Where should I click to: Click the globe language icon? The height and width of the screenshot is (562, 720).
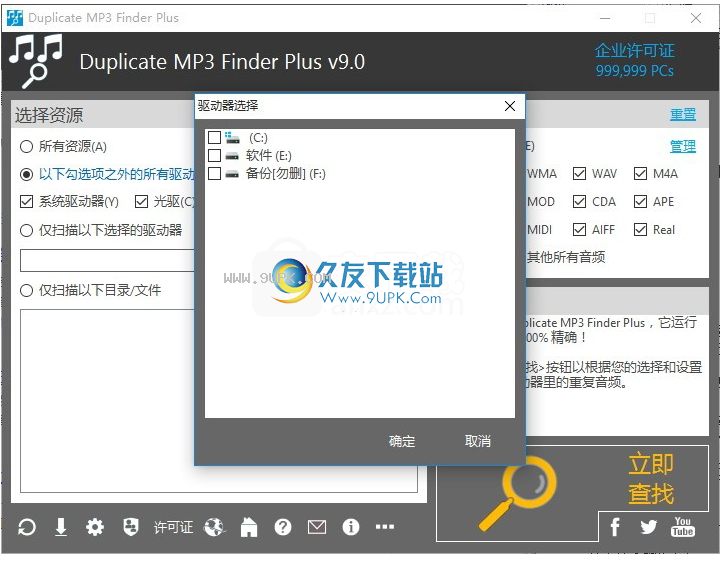click(214, 527)
